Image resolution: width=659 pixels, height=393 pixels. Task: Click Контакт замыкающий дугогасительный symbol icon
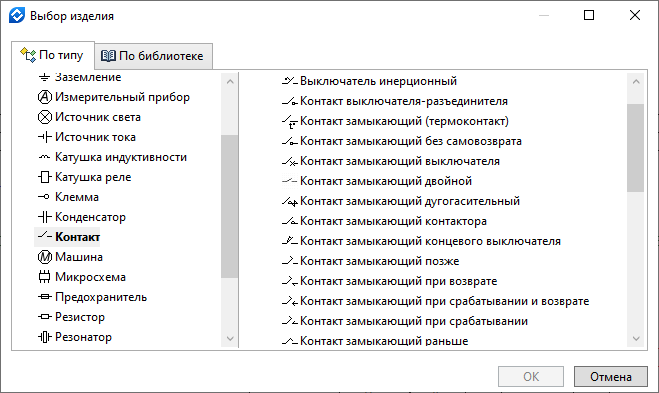click(x=290, y=201)
